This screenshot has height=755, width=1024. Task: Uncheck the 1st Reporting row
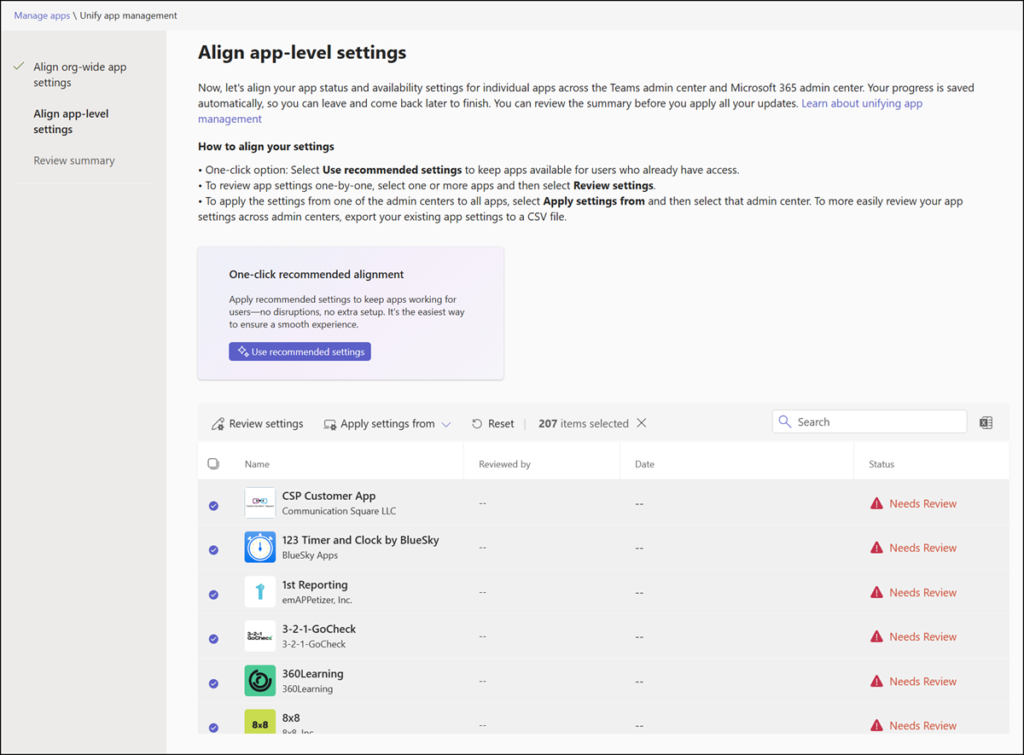[214, 594]
